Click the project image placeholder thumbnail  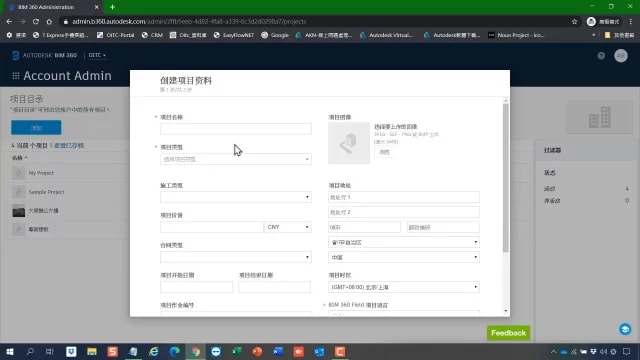tap(349, 143)
